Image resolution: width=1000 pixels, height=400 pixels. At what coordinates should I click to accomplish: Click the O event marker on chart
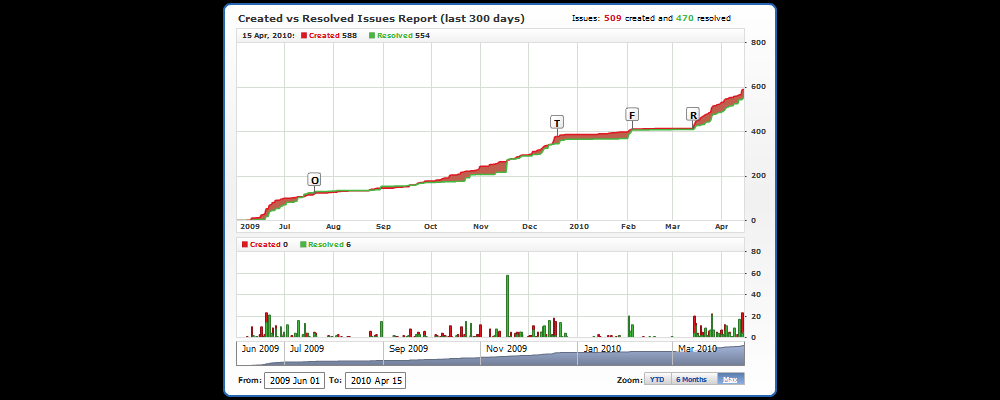(314, 180)
